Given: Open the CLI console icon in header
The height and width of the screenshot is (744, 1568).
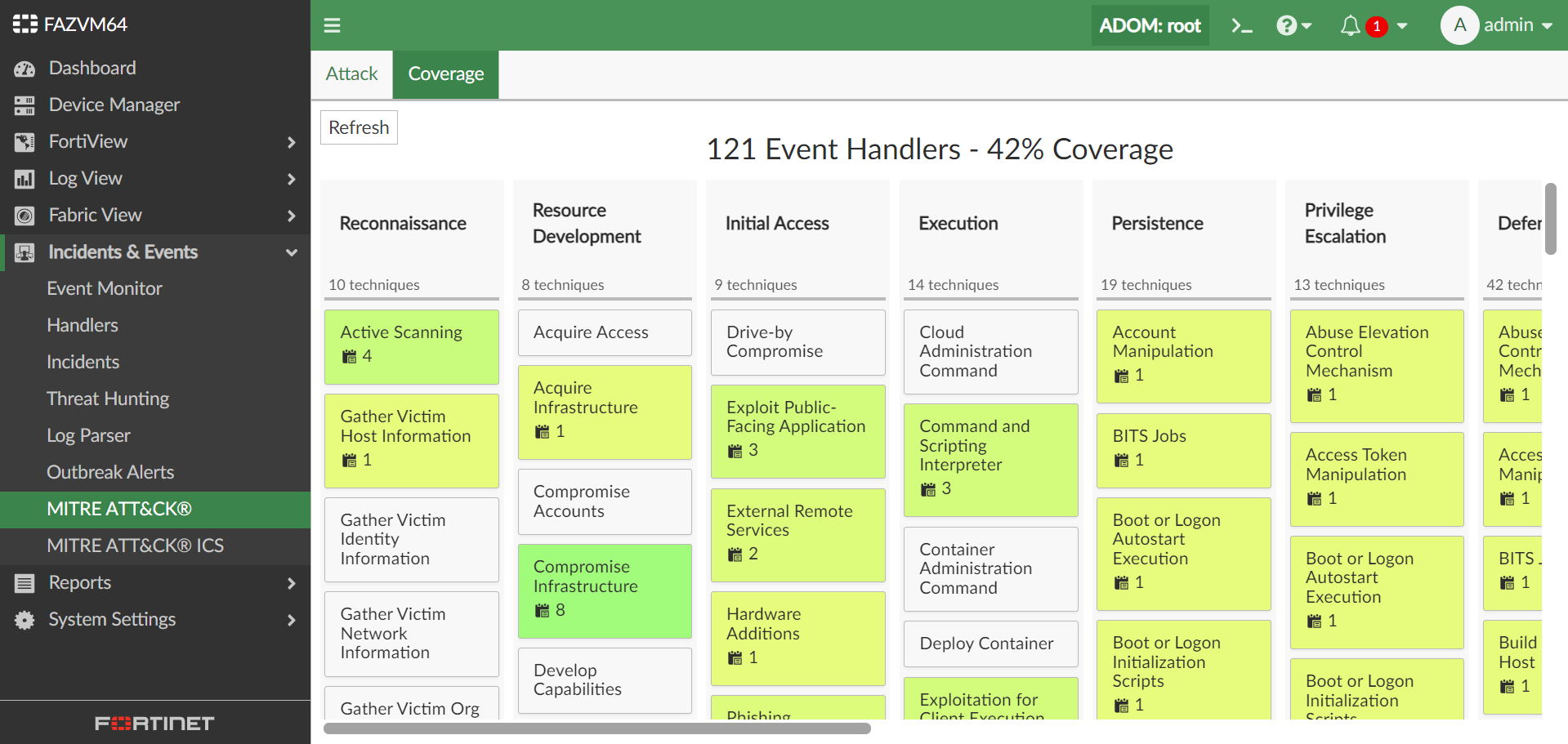Looking at the screenshot, I should pos(1242,26).
